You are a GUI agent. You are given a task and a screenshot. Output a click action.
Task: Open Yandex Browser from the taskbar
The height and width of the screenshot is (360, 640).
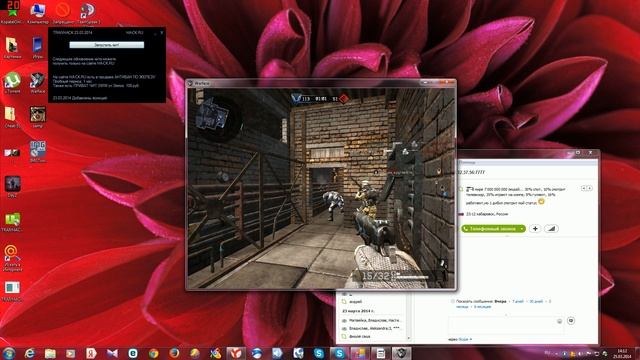pos(236,353)
